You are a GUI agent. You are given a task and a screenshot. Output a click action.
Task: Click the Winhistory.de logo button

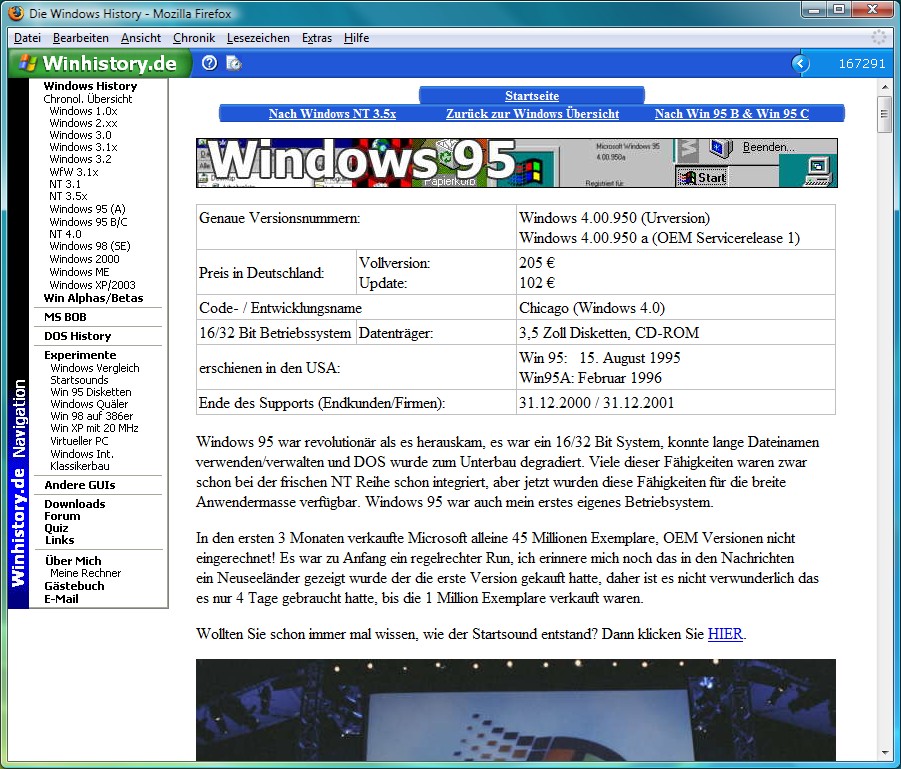[99, 63]
